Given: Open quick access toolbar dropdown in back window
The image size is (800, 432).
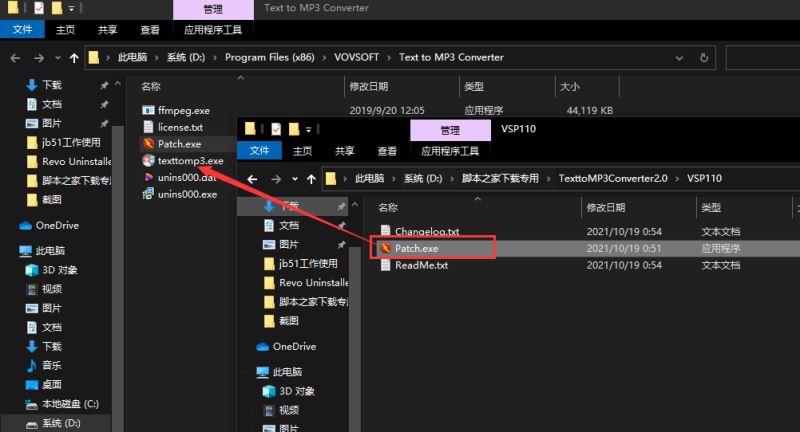Looking at the screenshot, I should click(71, 8).
